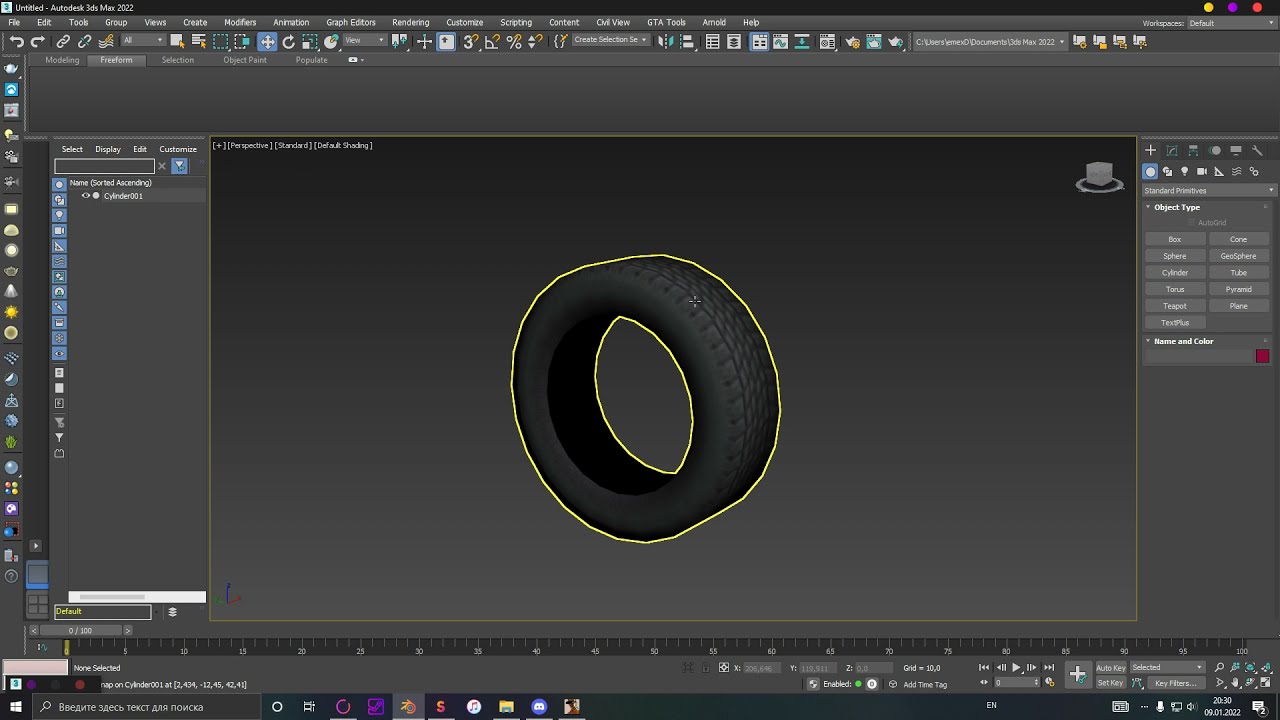The image size is (1280, 720).
Task: Open the Modify panel tab icon
Action: (1172, 150)
